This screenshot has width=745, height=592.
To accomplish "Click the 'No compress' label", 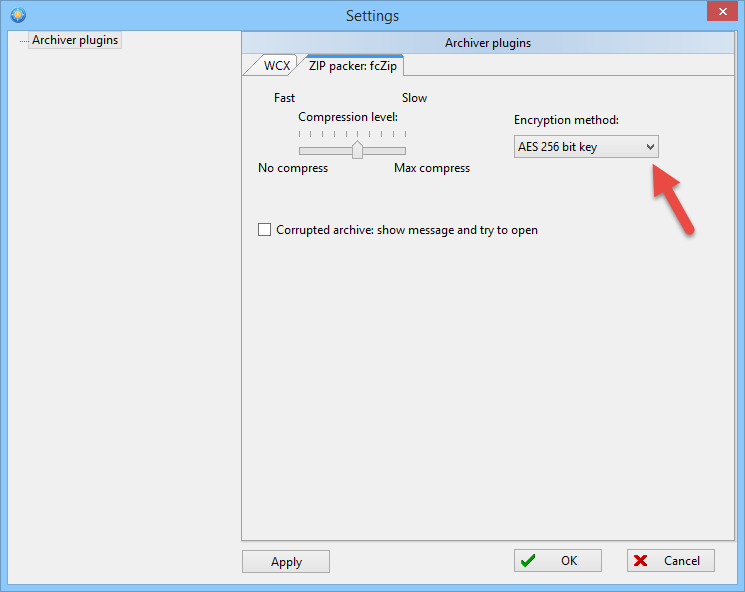I will click(x=293, y=168).
